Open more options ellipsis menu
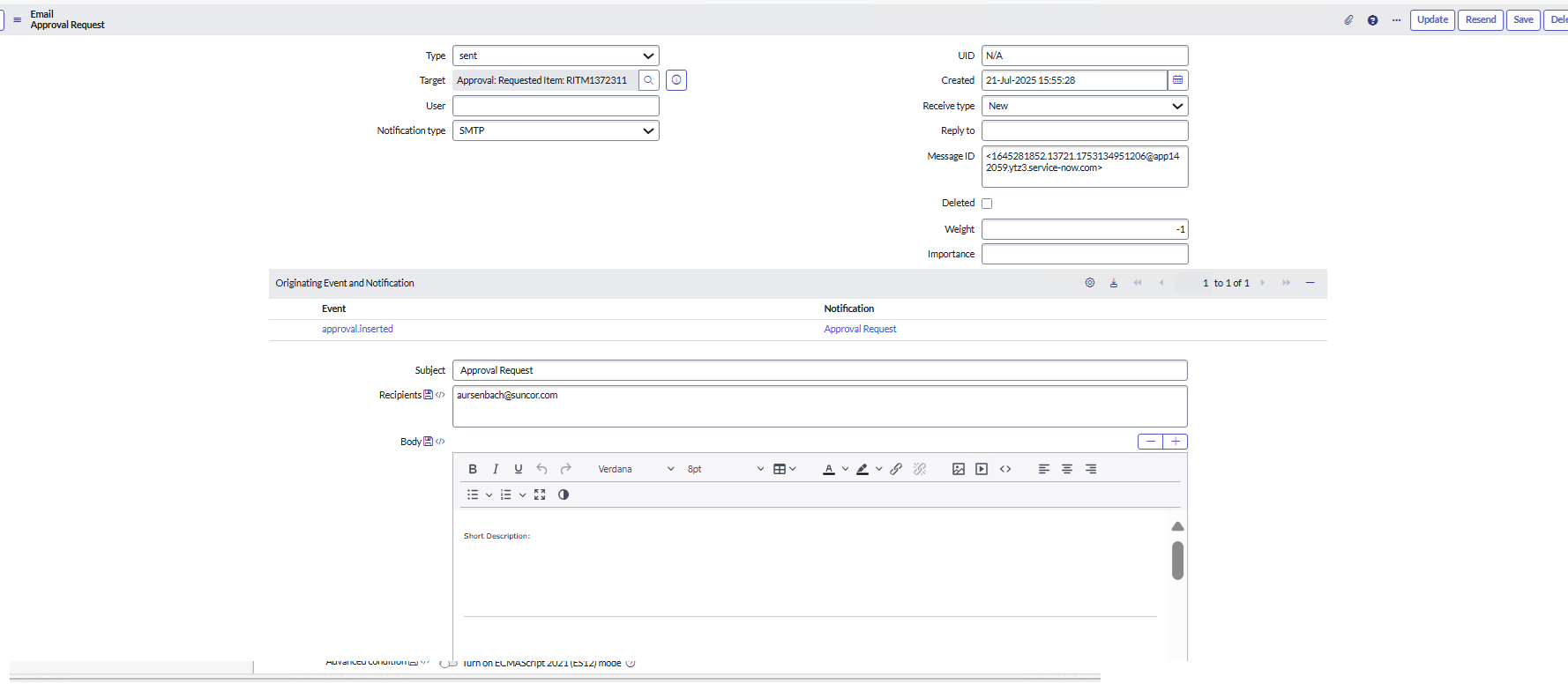1568x684 pixels. tap(1396, 20)
